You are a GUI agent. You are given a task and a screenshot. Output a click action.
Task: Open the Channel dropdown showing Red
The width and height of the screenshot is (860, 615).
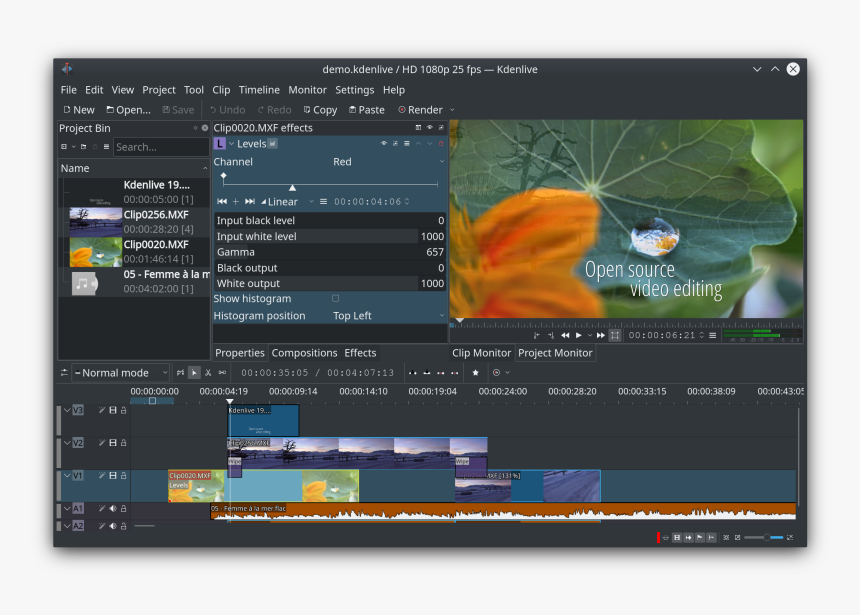[x=388, y=162]
